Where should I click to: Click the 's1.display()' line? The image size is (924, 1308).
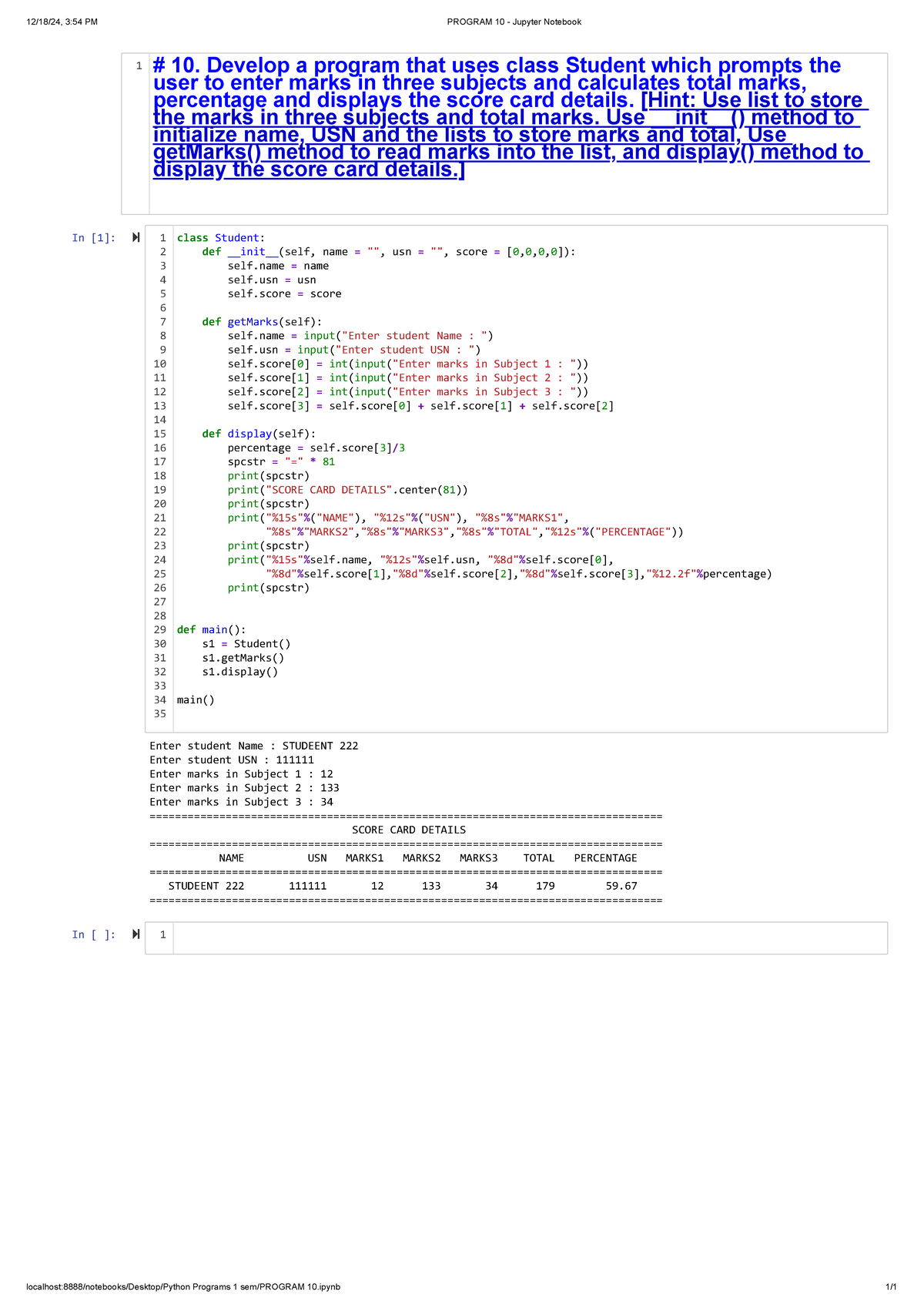click(x=240, y=672)
